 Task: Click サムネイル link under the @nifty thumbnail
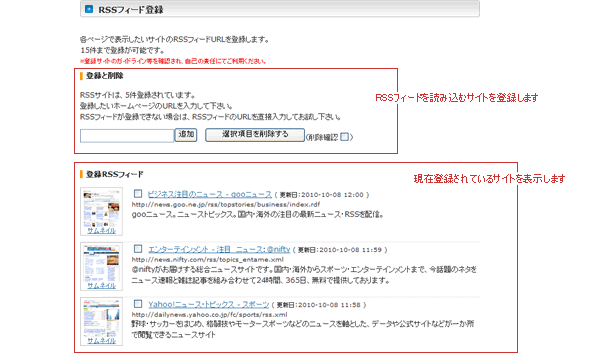click(101, 286)
